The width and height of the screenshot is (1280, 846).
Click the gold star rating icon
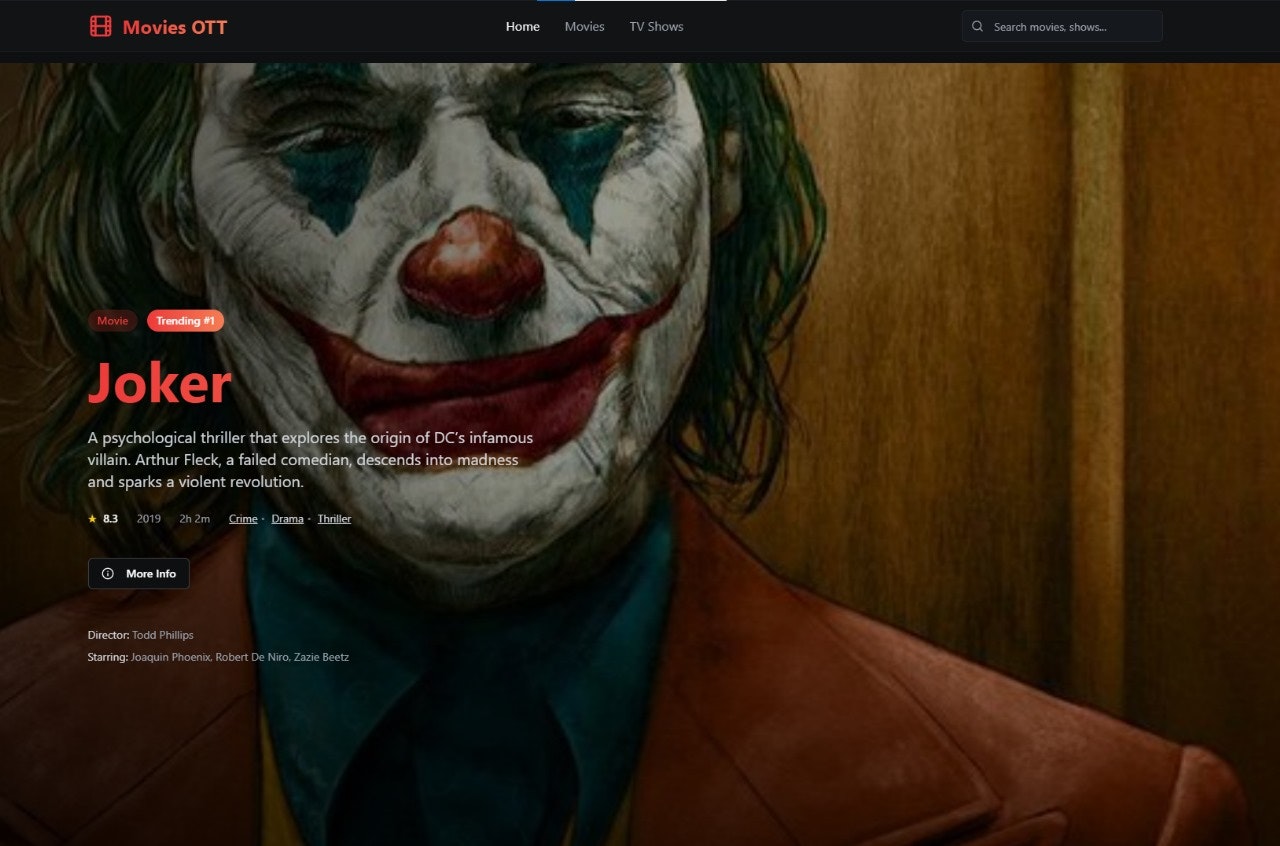click(92, 519)
